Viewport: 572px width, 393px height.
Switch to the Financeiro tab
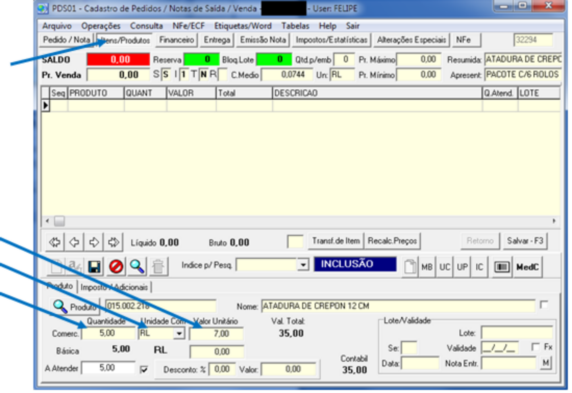coord(177,40)
